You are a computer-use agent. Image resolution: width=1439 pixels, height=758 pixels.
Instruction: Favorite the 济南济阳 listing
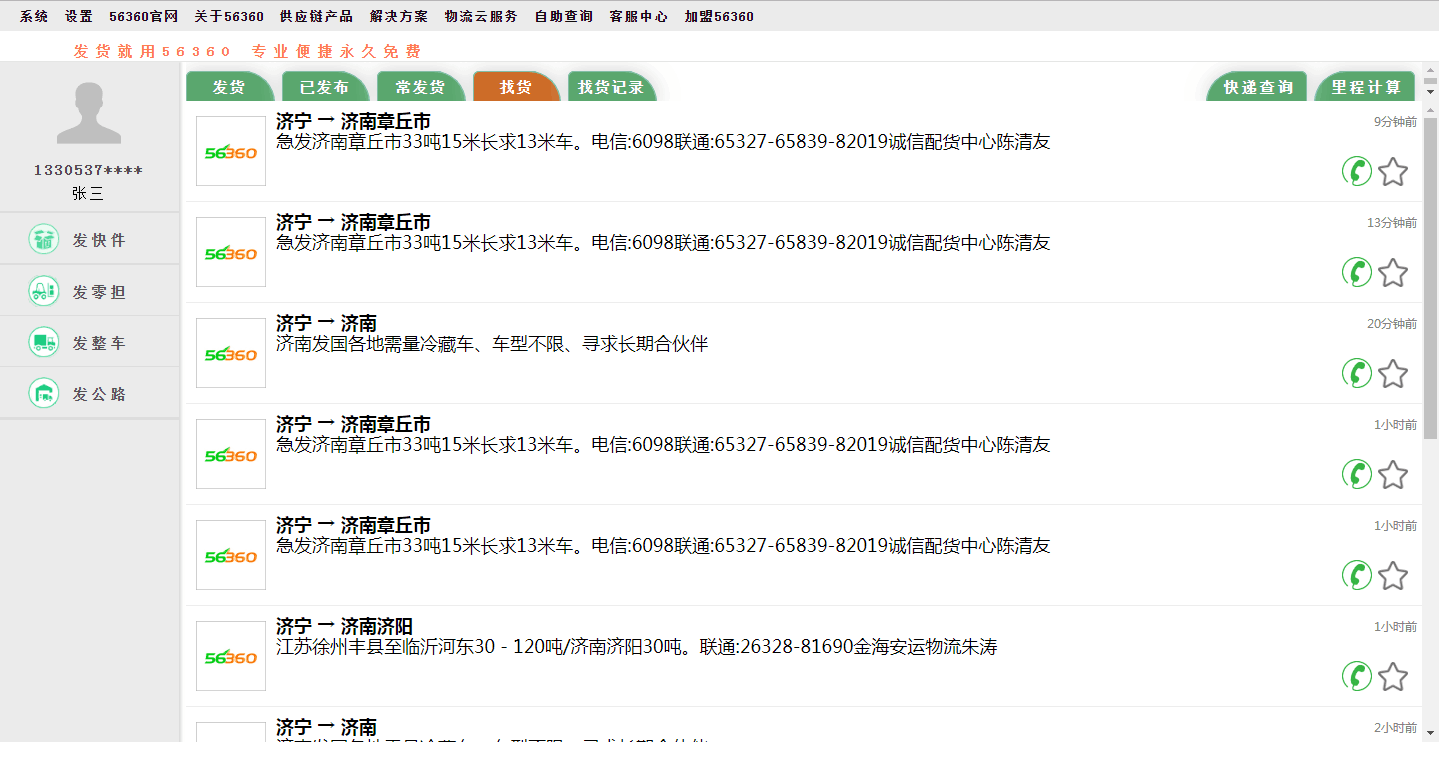[x=1393, y=677]
